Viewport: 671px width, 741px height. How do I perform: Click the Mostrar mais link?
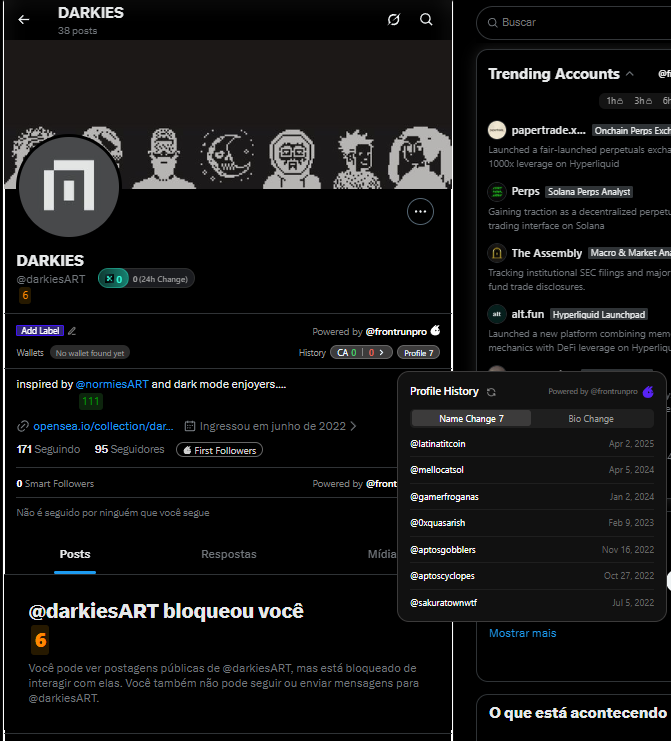(x=523, y=633)
